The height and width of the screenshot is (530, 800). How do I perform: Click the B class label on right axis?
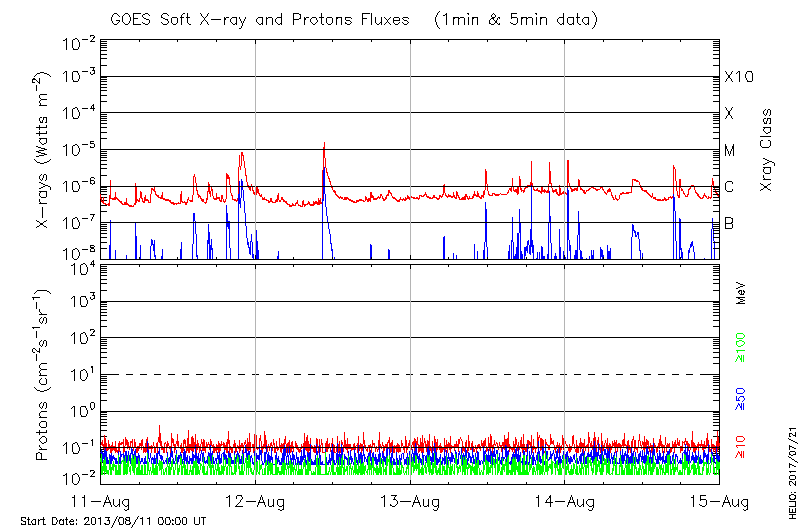point(729,223)
